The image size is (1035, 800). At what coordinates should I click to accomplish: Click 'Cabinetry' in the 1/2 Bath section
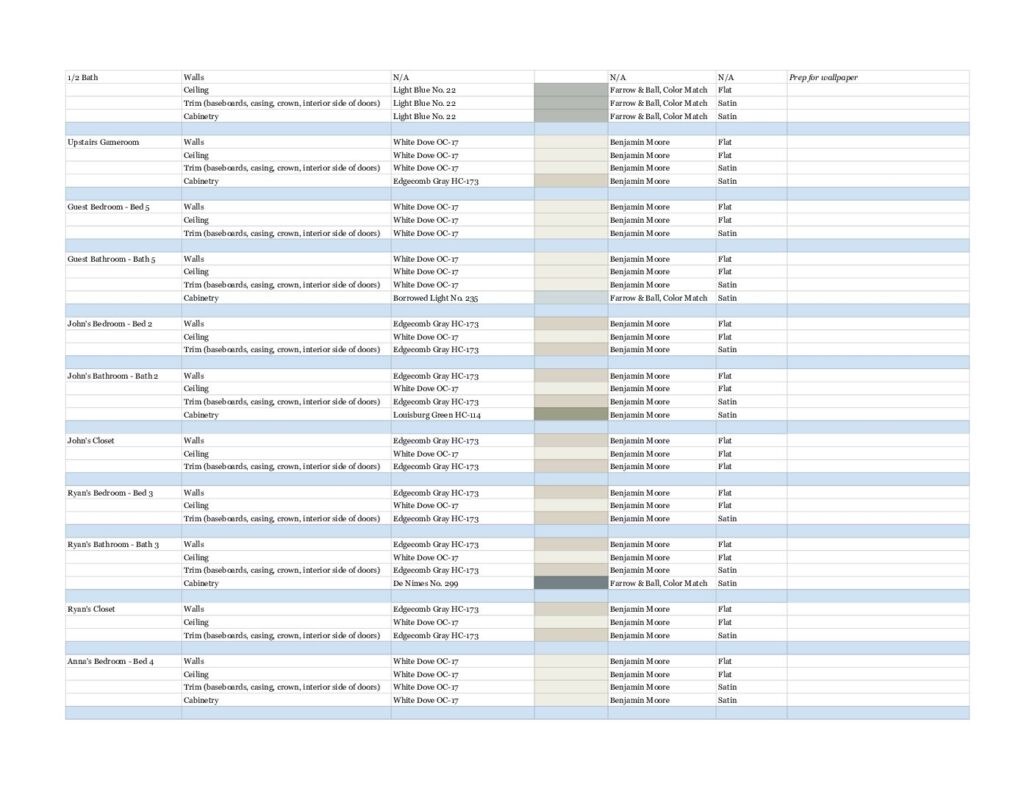[201, 116]
